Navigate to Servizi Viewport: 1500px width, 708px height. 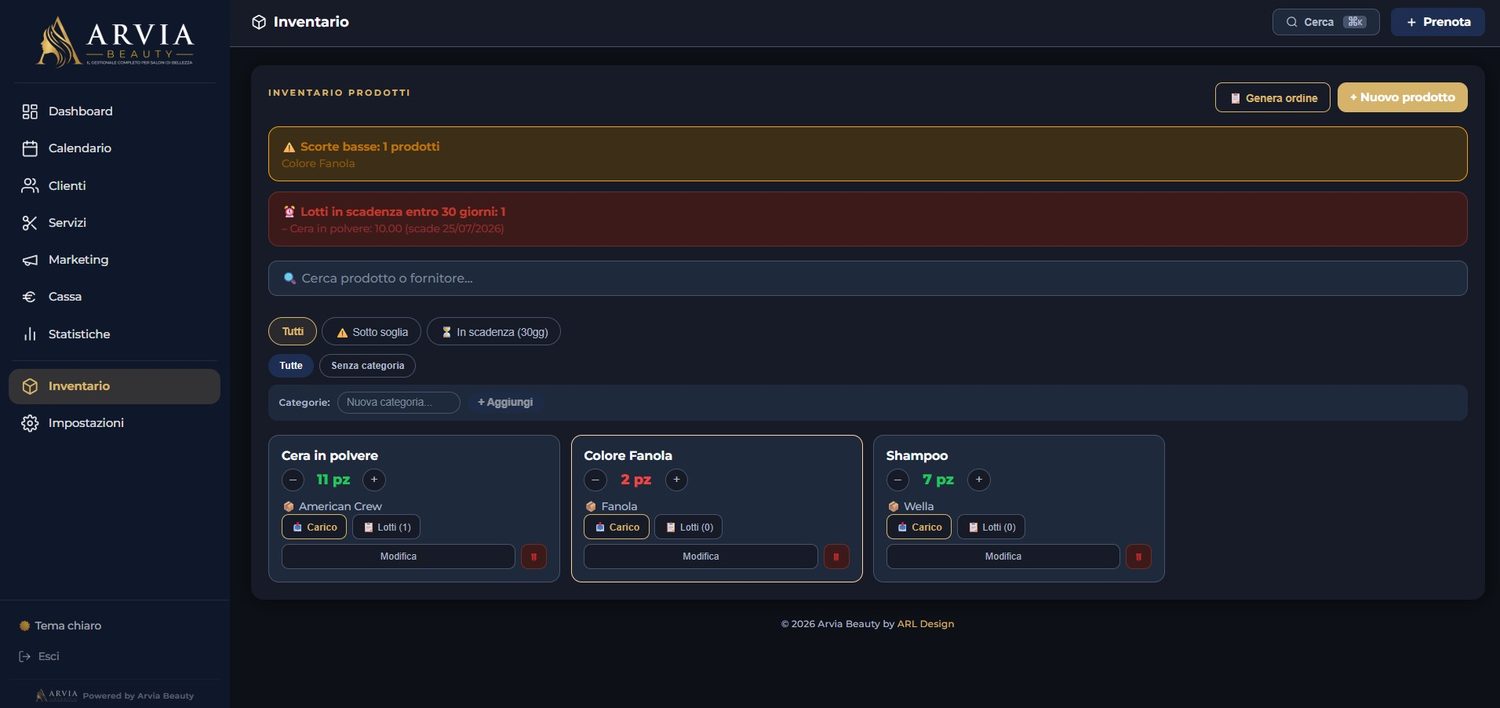point(115,223)
